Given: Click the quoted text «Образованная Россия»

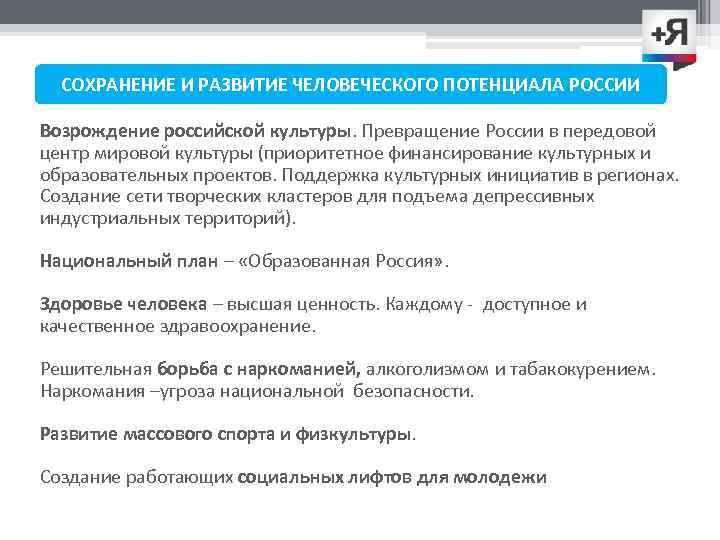Looking at the screenshot, I should pyautogui.click(x=341, y=261).
